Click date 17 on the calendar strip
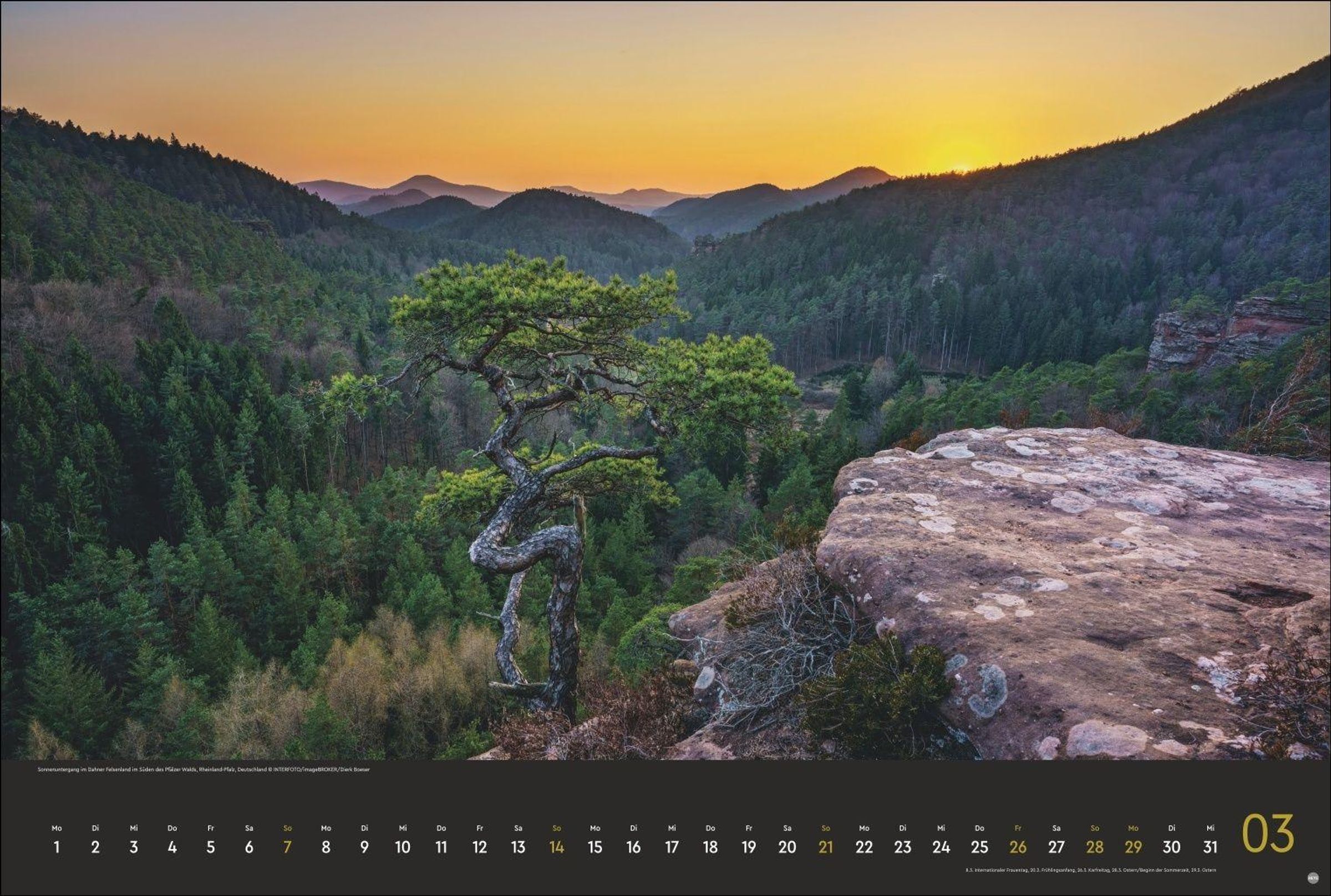The image size is (1331, 896). 672,847
